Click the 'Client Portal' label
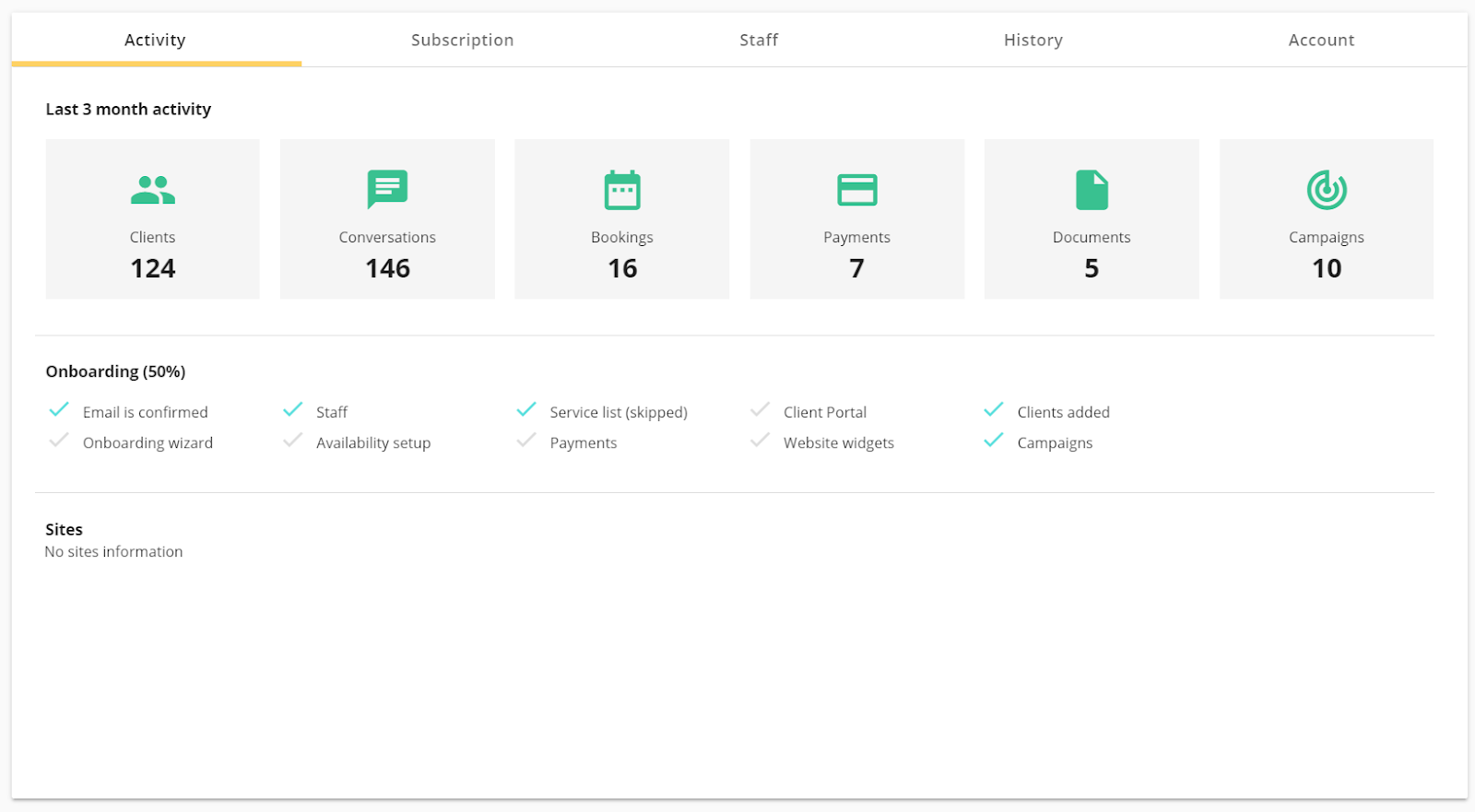This screenshot has height=812, width=1475. pyautogui.click(x=825, y=412)
